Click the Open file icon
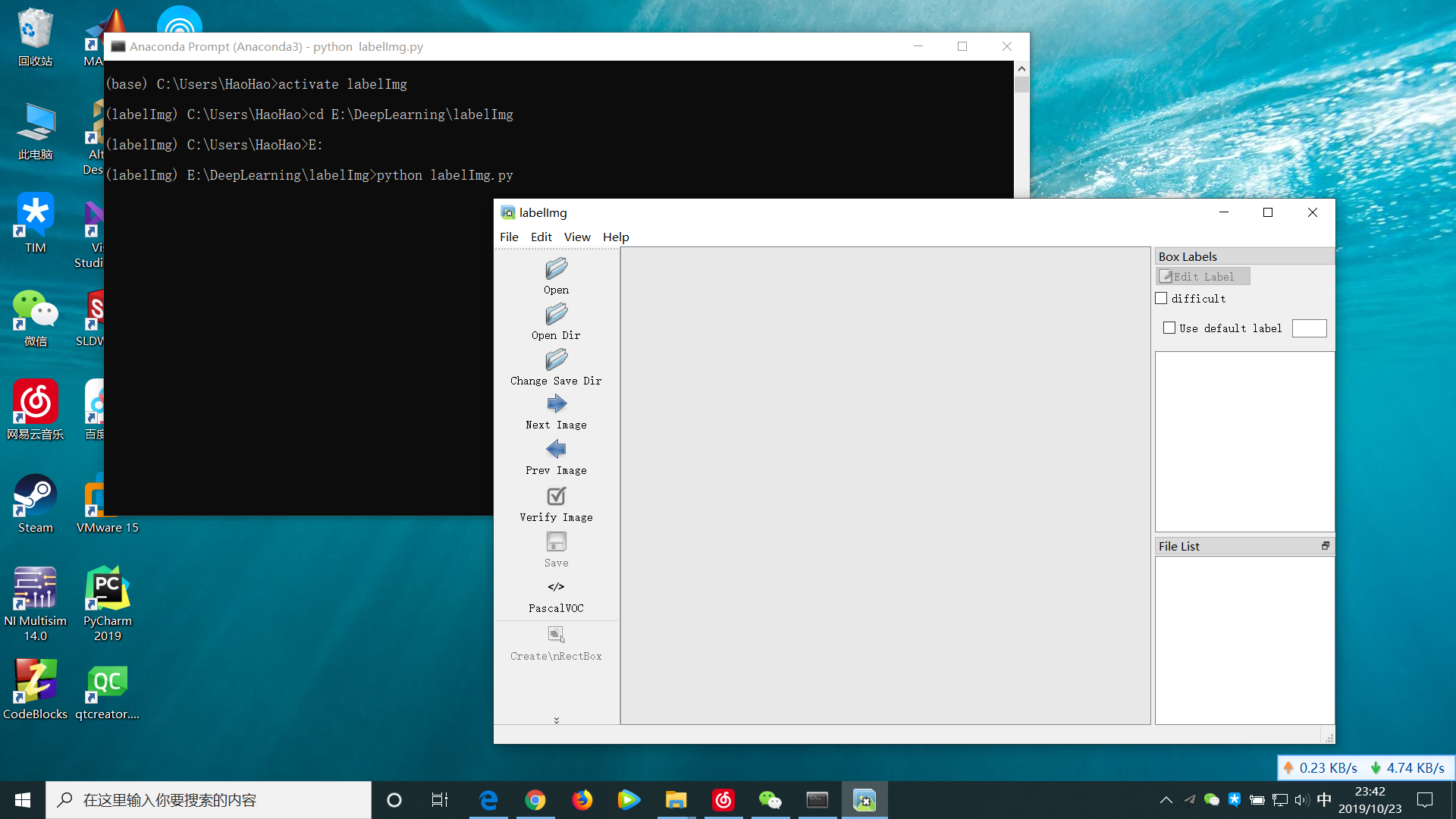The width and height of the screenshot is (1456, 819). pos(556,269)
